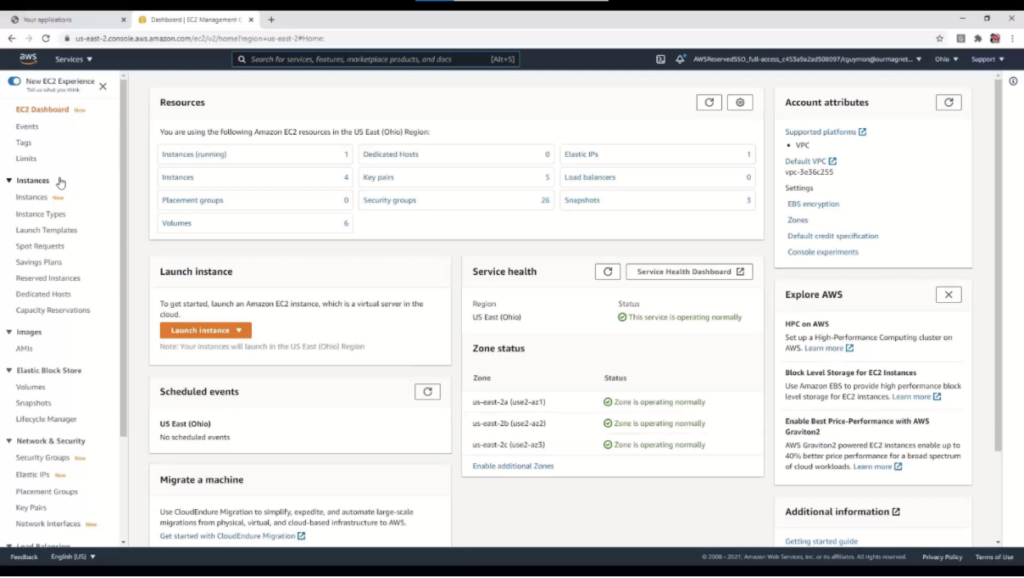Image resolution: width=1024 pixels, height=578 pixels.
Task: Open the notifications bell icon
Action: [680, 59]
